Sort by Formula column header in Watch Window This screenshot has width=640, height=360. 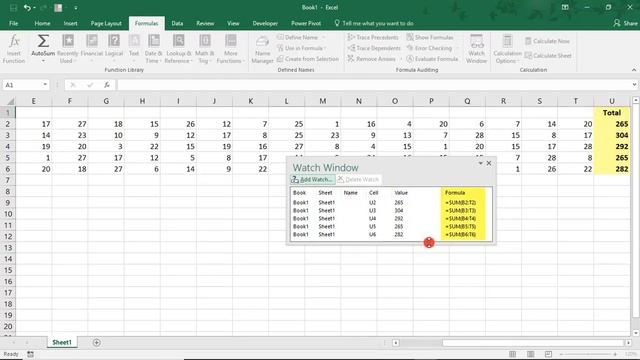click(x=455, y=193)
